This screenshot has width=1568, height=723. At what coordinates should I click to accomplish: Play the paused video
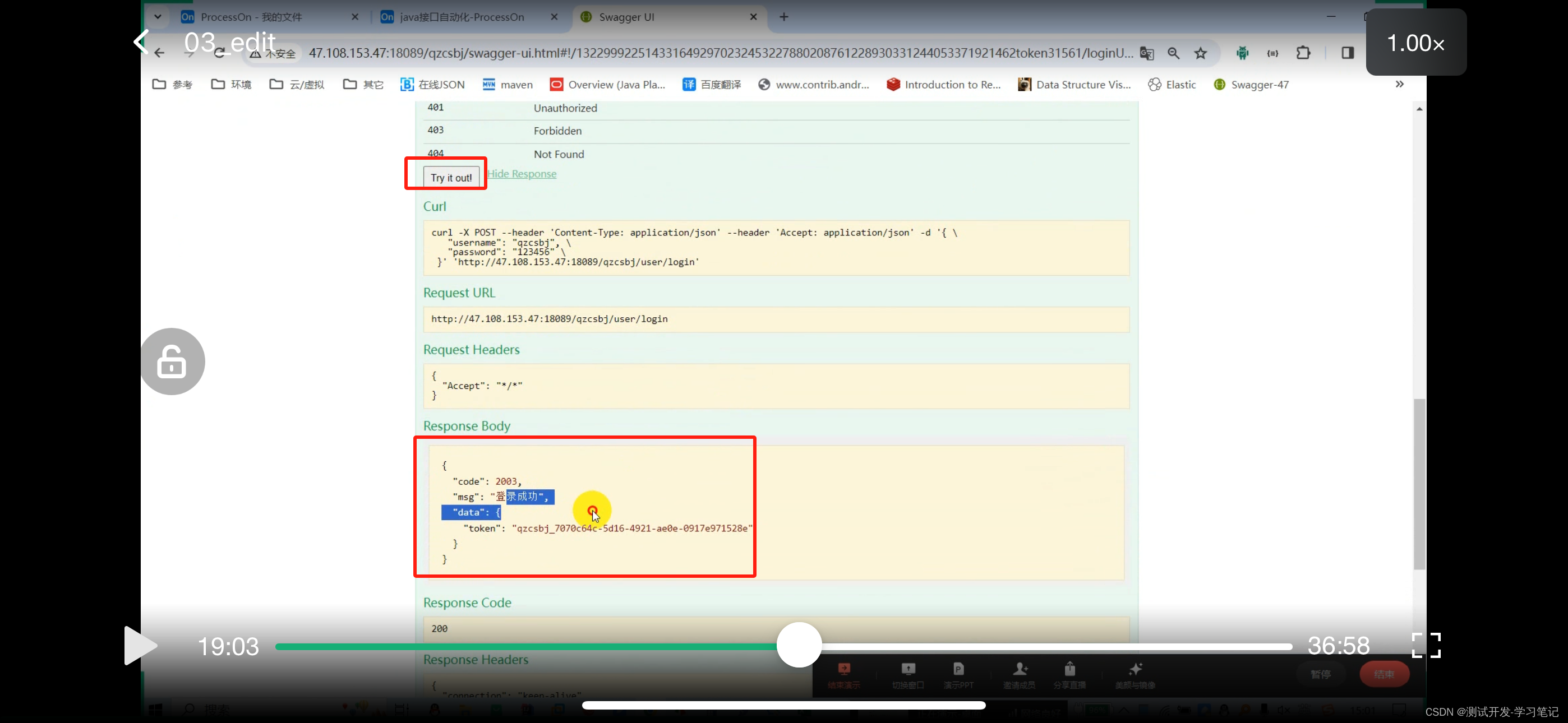[x=140, y=646]
